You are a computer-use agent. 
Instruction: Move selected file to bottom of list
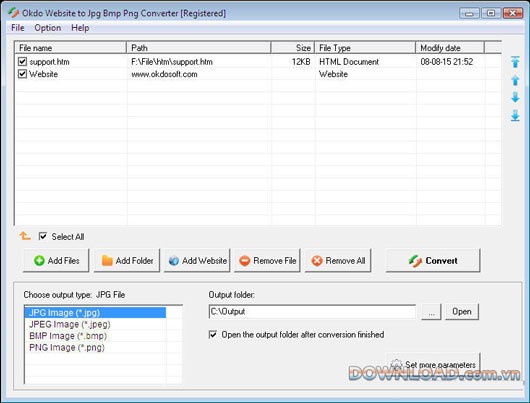[x=515, y=115]
